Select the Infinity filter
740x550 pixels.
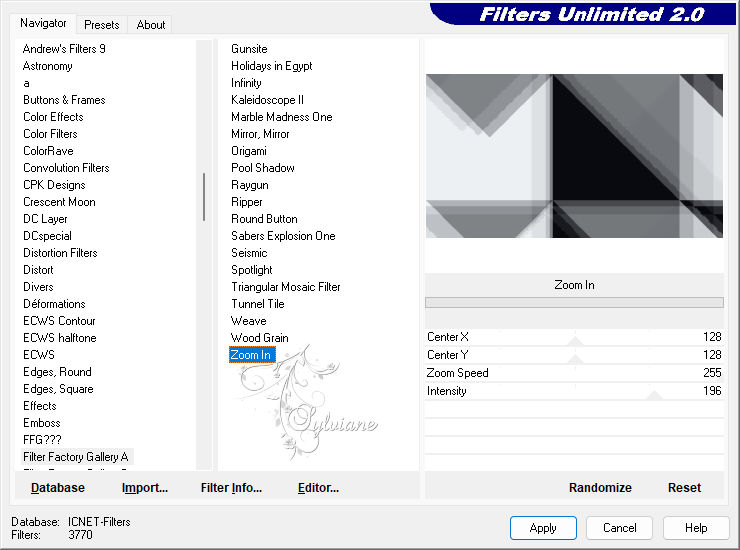(x=246, y=83)
